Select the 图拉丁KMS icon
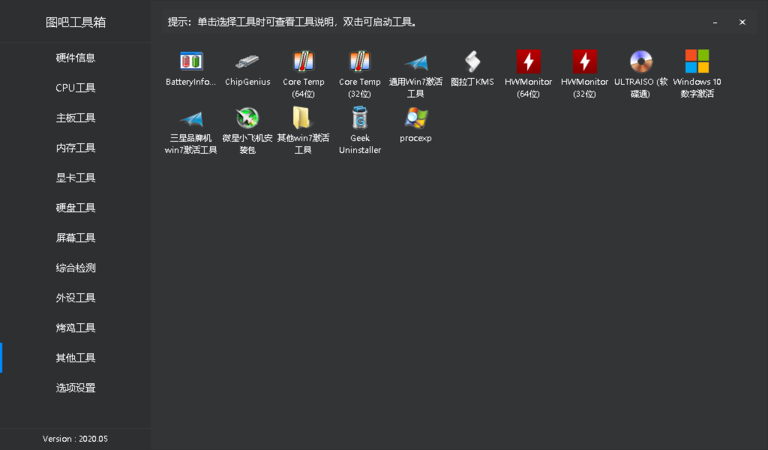Viewport: 768px width, 450px height. coord(472,62)
